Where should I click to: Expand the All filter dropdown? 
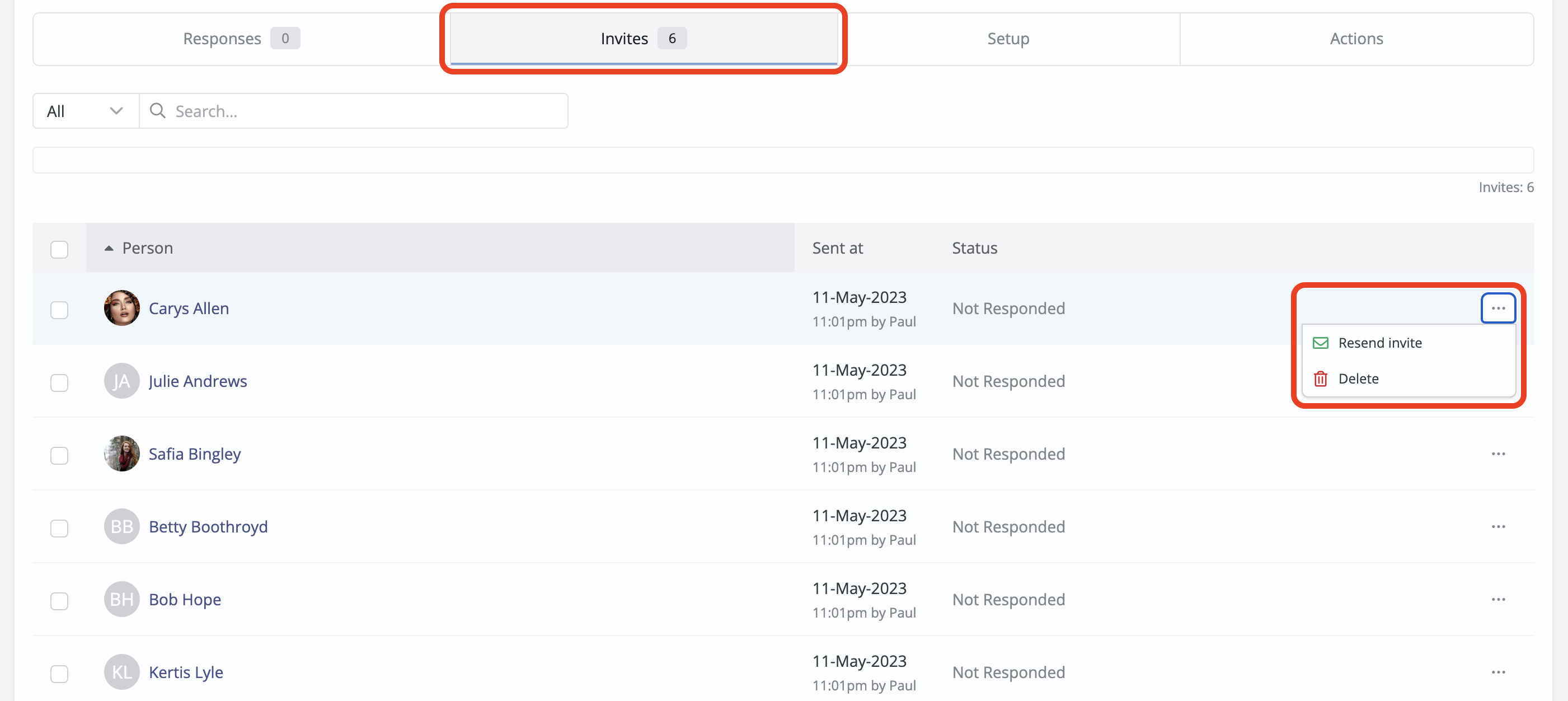pyautogui.click(x=85, y=111)
